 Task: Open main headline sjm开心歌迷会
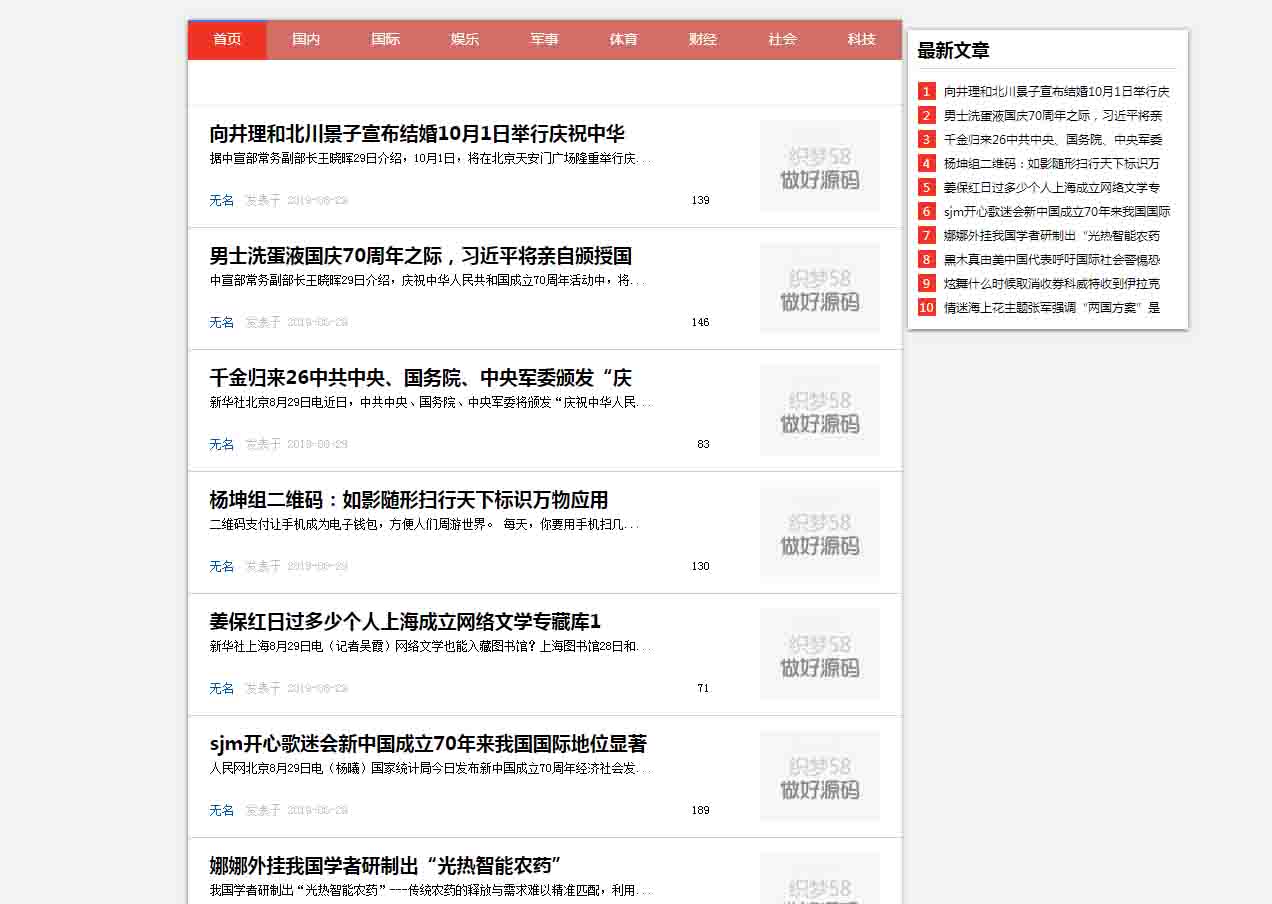pyautogui.click(x=428, y=744)
